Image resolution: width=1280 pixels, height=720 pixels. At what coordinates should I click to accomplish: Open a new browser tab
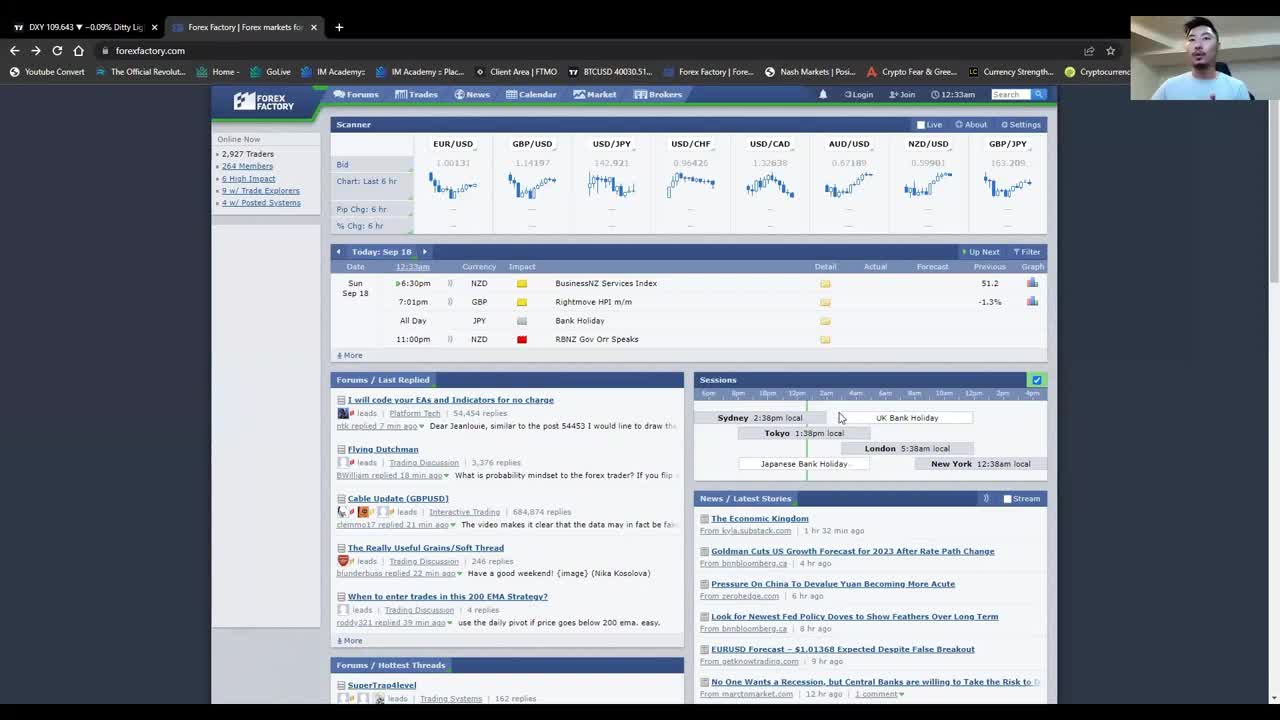click(x=339, y=27)
